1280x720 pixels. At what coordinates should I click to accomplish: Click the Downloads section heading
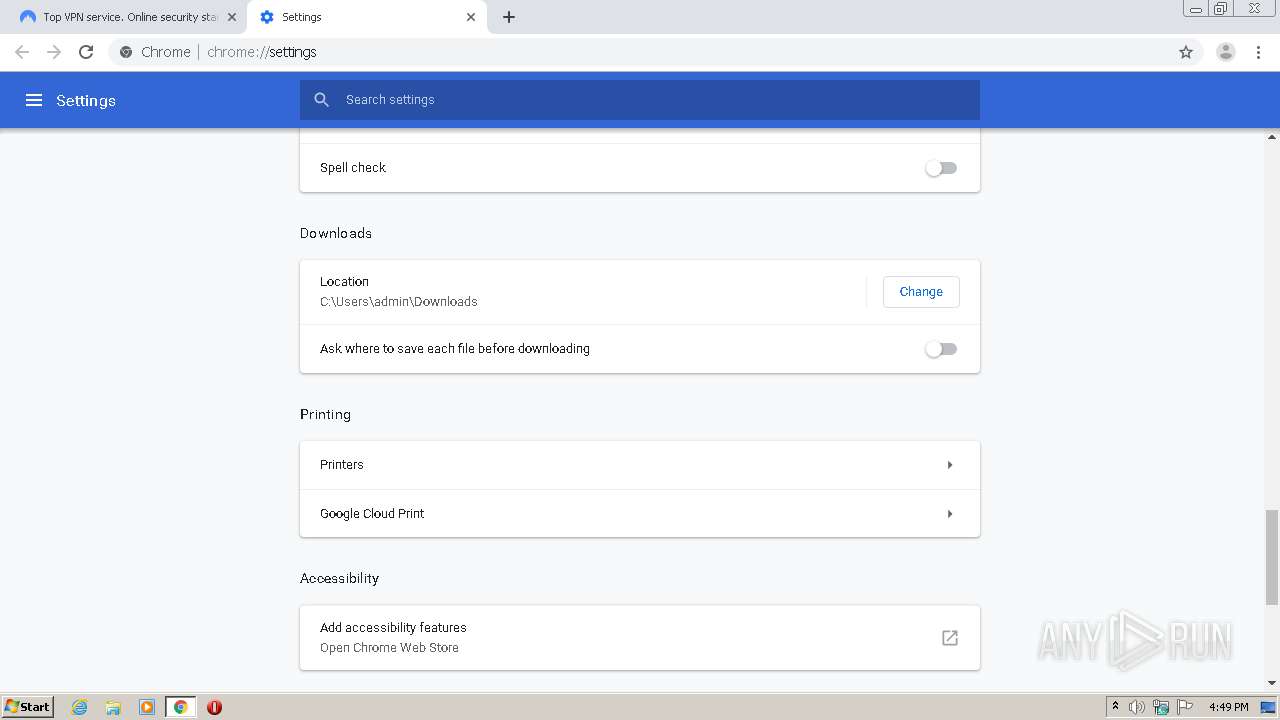(336, 233)
